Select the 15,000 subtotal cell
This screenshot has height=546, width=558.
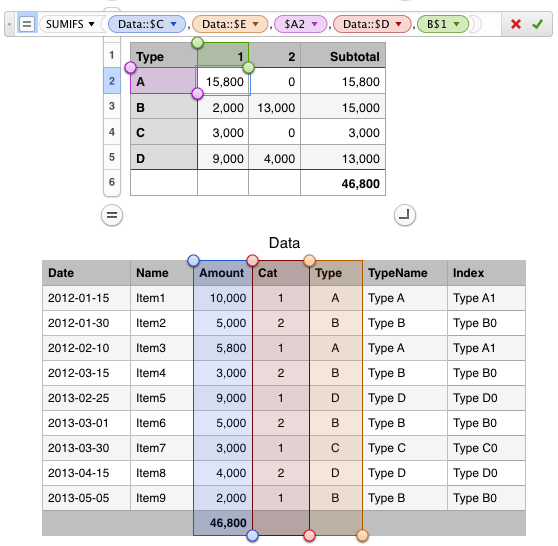tap(343, 107)
